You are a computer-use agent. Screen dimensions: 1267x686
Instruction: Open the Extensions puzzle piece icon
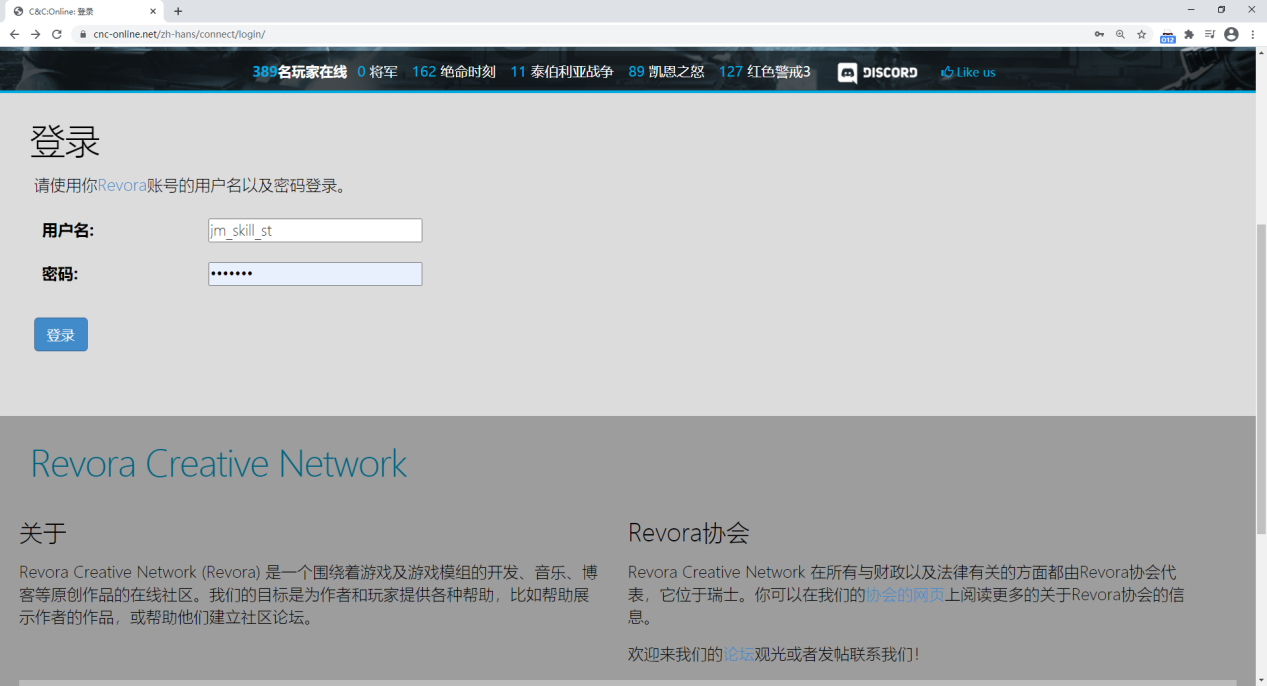pos(1189,34)
